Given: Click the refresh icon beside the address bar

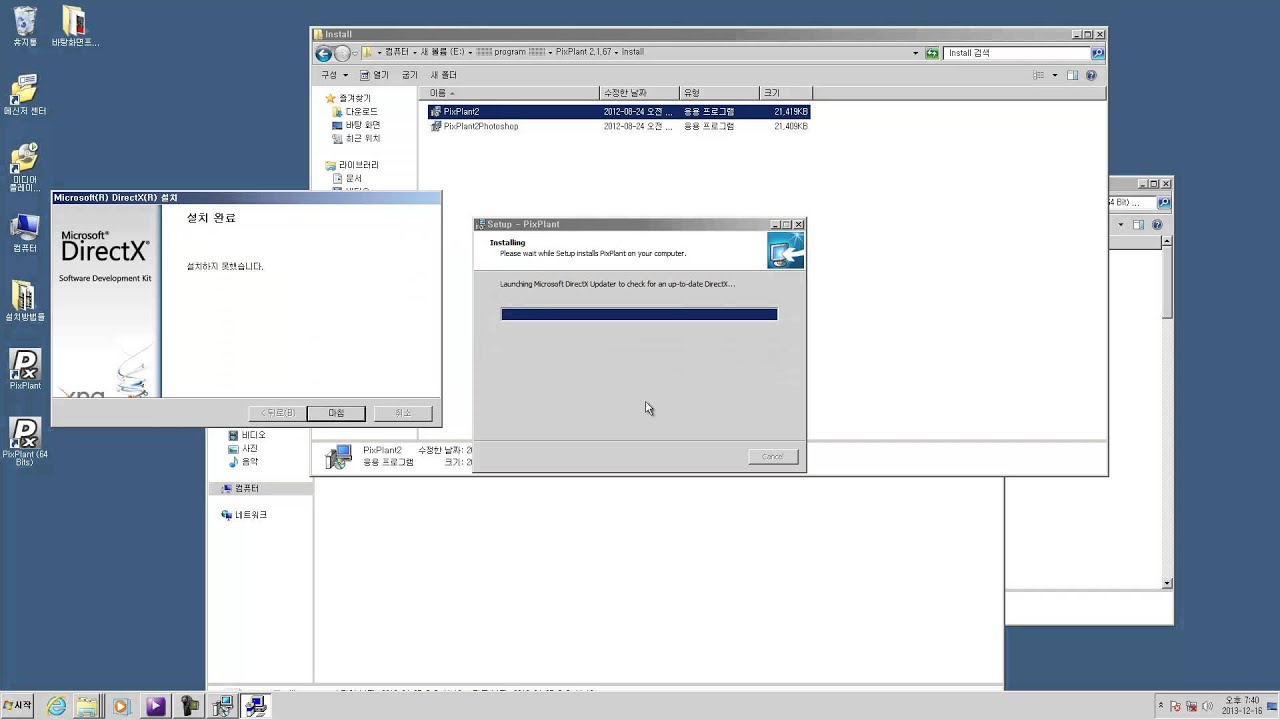Looking at the screenshot, I should pos(932,53).
